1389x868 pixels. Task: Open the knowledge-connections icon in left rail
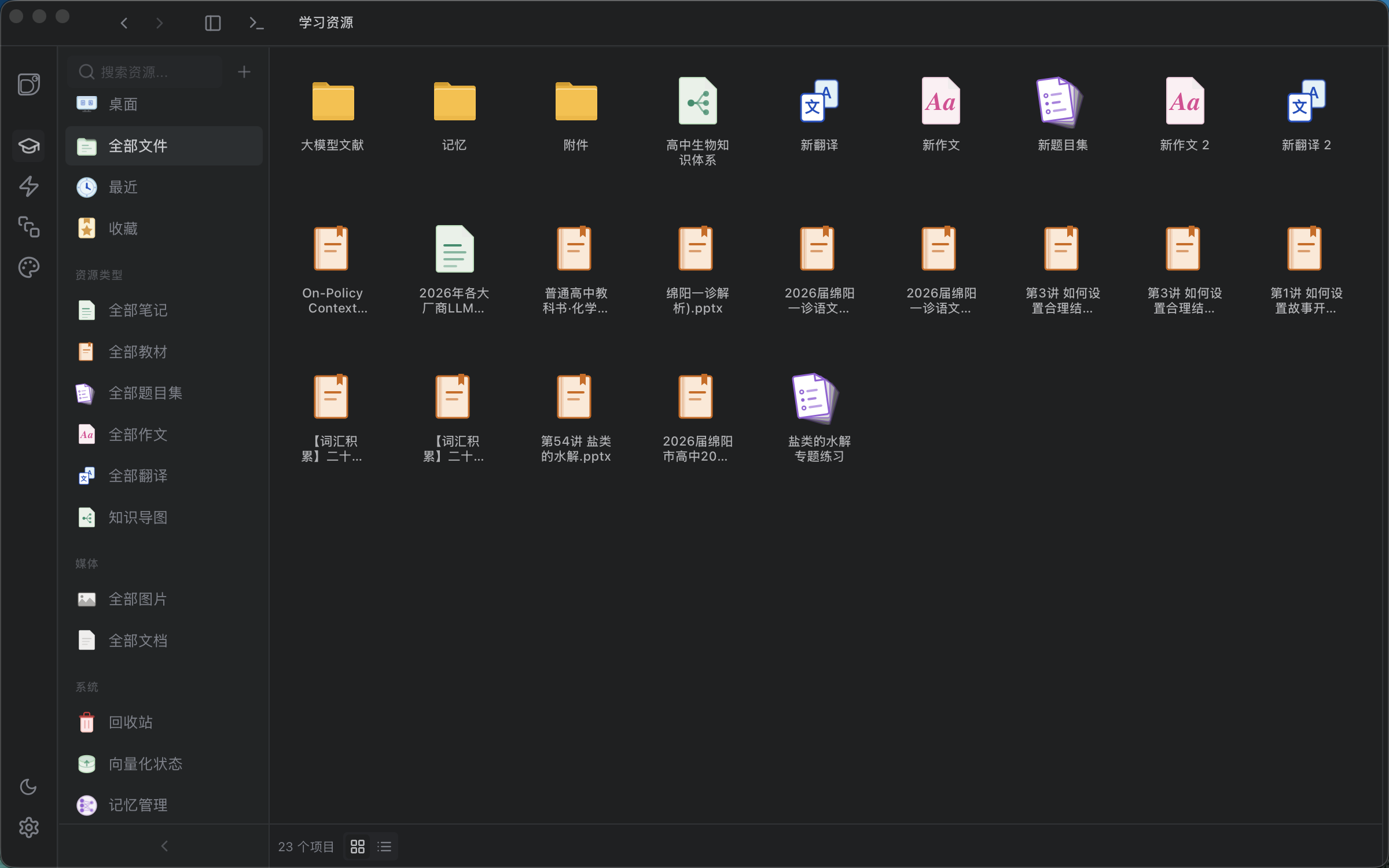point(28,227)
